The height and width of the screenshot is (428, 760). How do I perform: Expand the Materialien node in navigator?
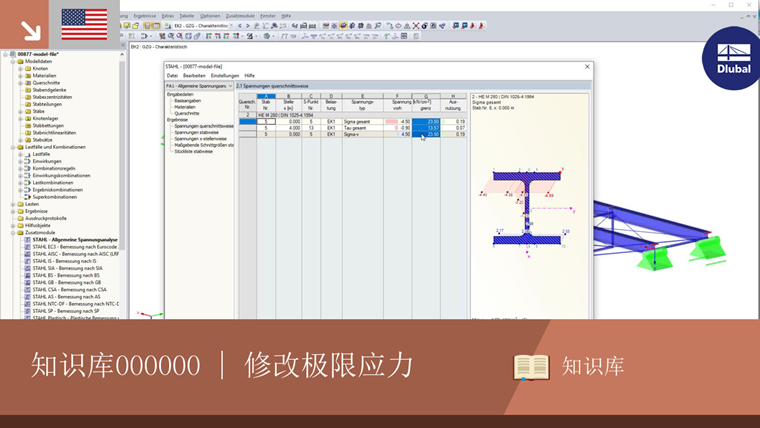pos(20,76)
